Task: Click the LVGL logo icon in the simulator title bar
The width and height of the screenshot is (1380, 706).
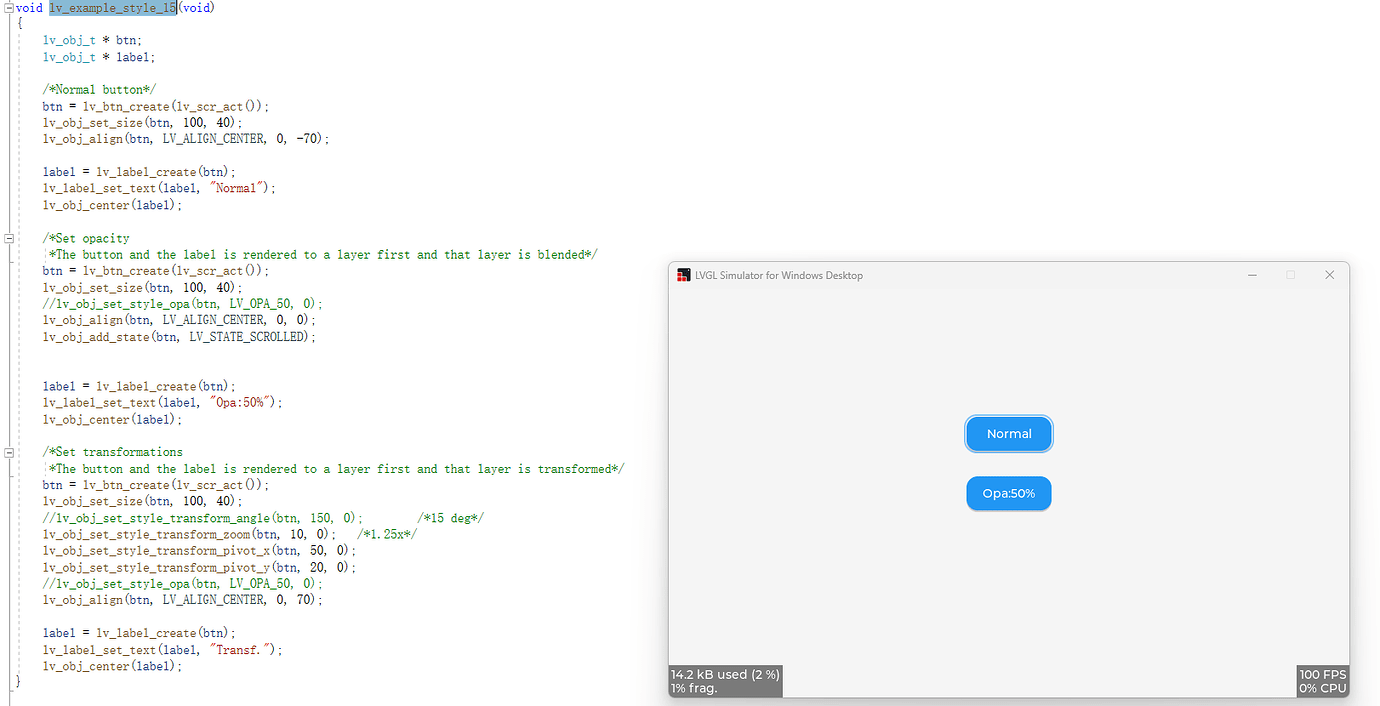Action: 684,274
